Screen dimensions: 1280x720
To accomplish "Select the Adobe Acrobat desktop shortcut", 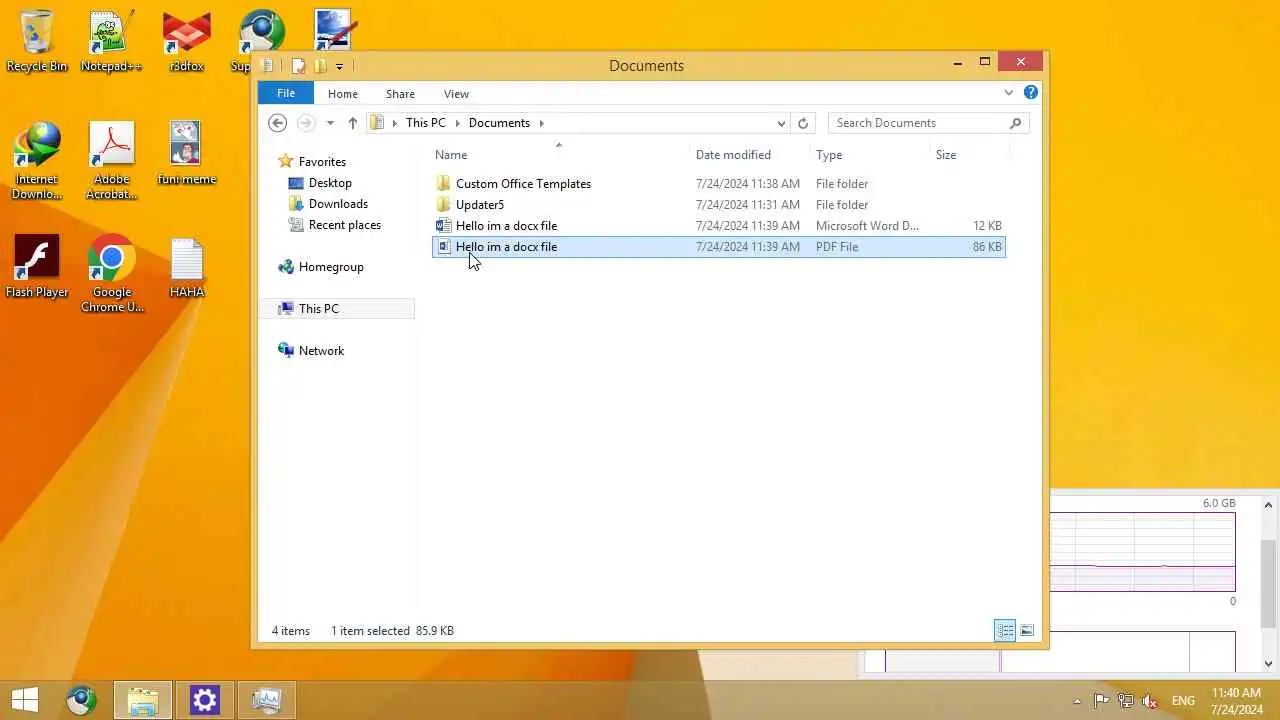I will [x=111, y=160].
